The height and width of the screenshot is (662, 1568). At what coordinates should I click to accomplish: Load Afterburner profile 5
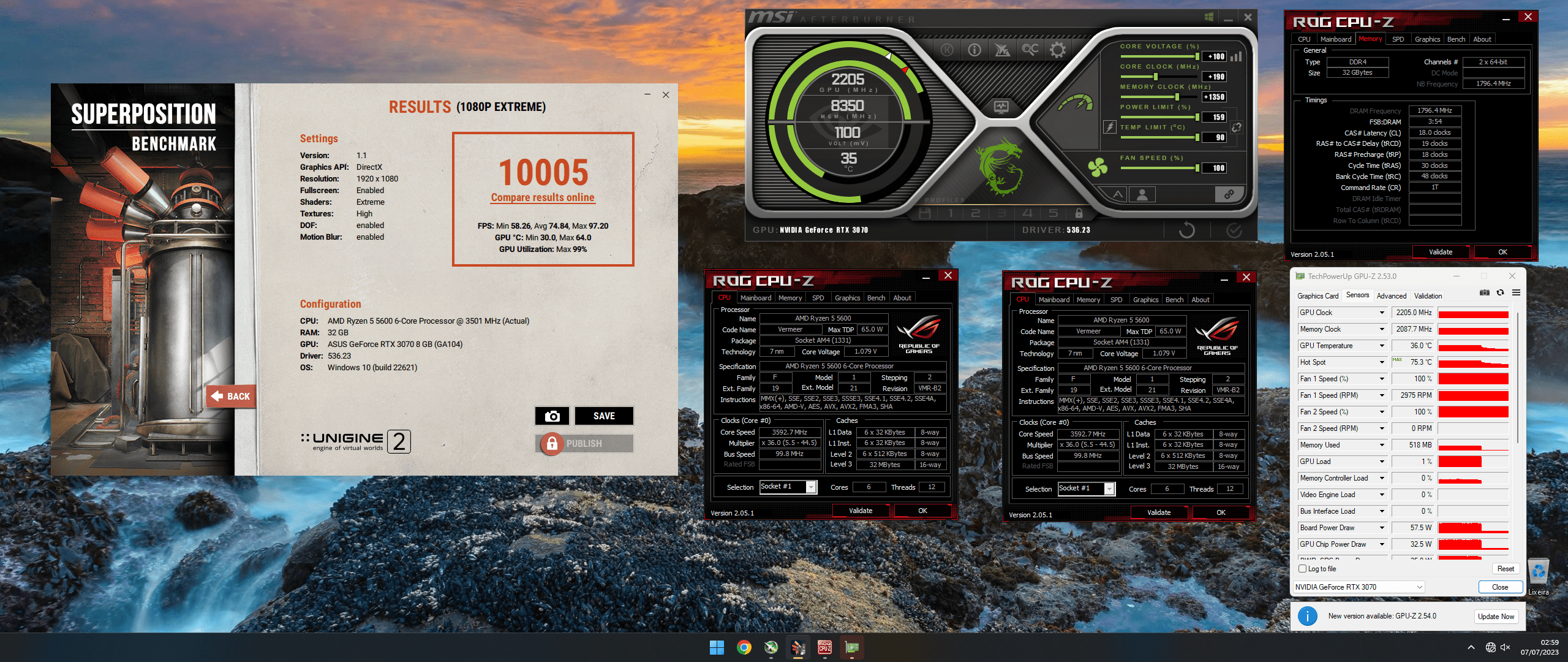(x=1053, y=213)
